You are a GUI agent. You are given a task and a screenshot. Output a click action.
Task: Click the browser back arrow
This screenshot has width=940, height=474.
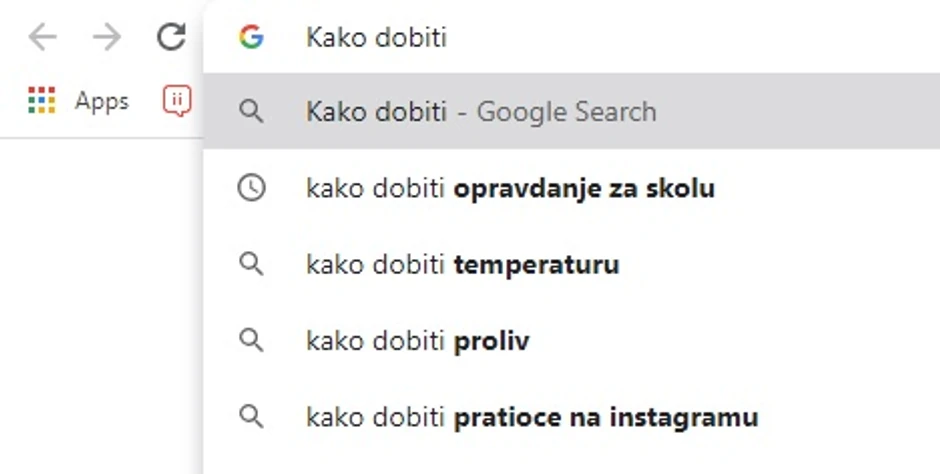point(42,38)
